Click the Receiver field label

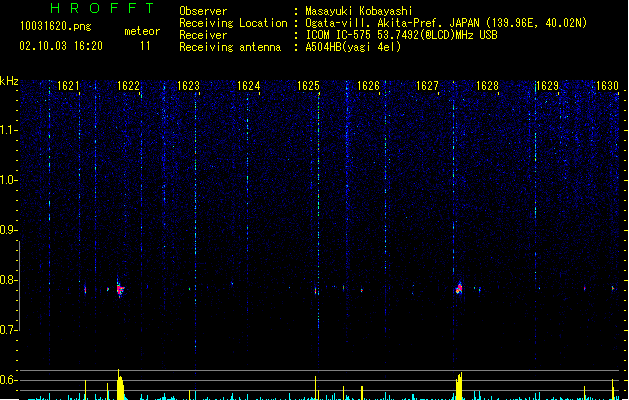point(203,35)
